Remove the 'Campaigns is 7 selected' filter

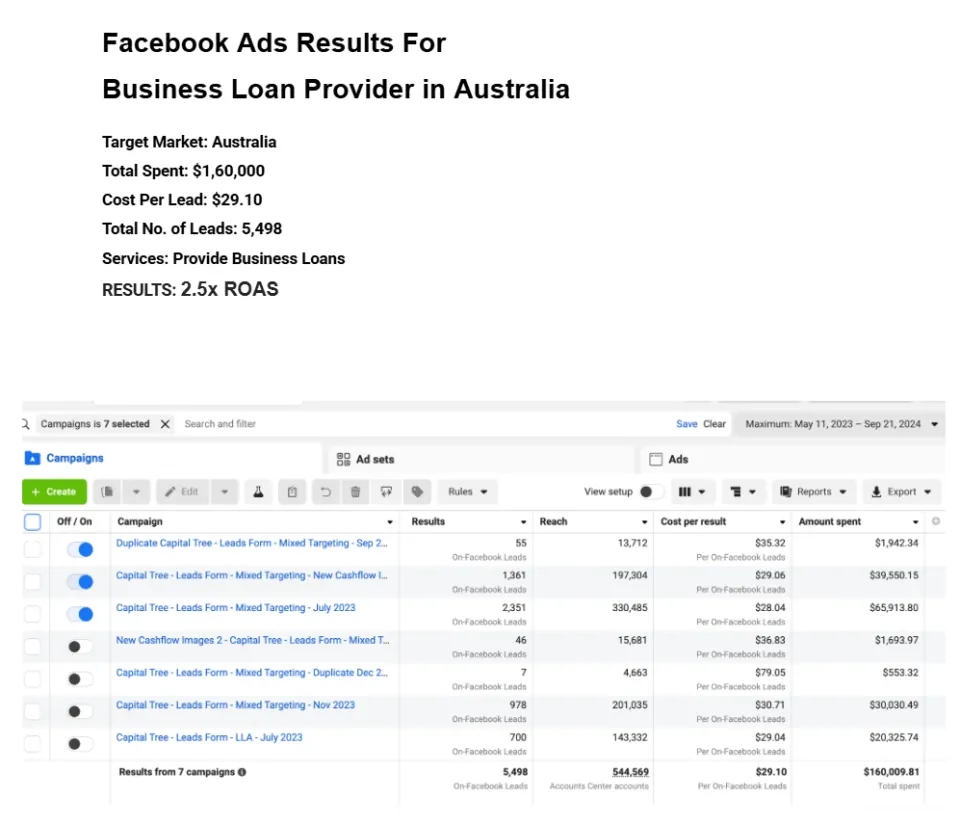pos(165,424)
